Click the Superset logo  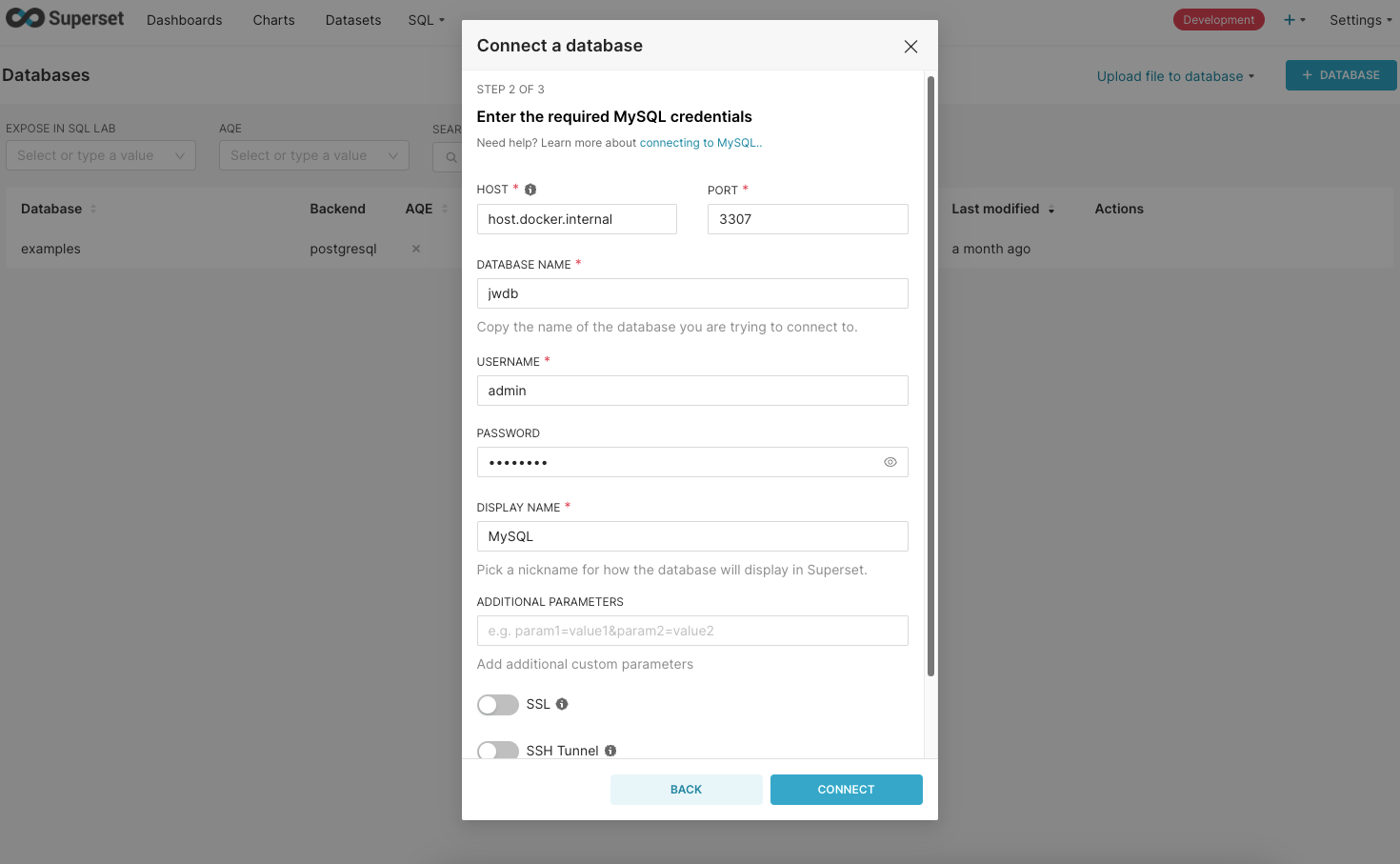tap(65, 19)
